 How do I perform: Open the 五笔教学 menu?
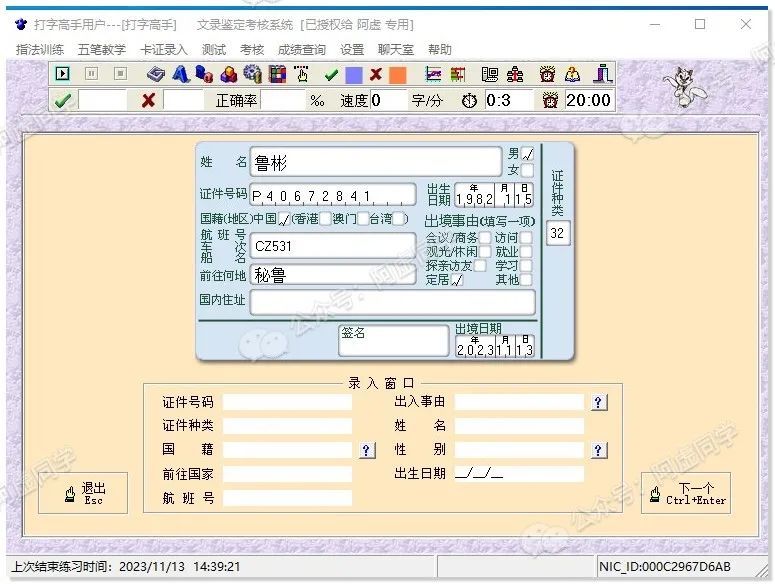pos(102,49)
